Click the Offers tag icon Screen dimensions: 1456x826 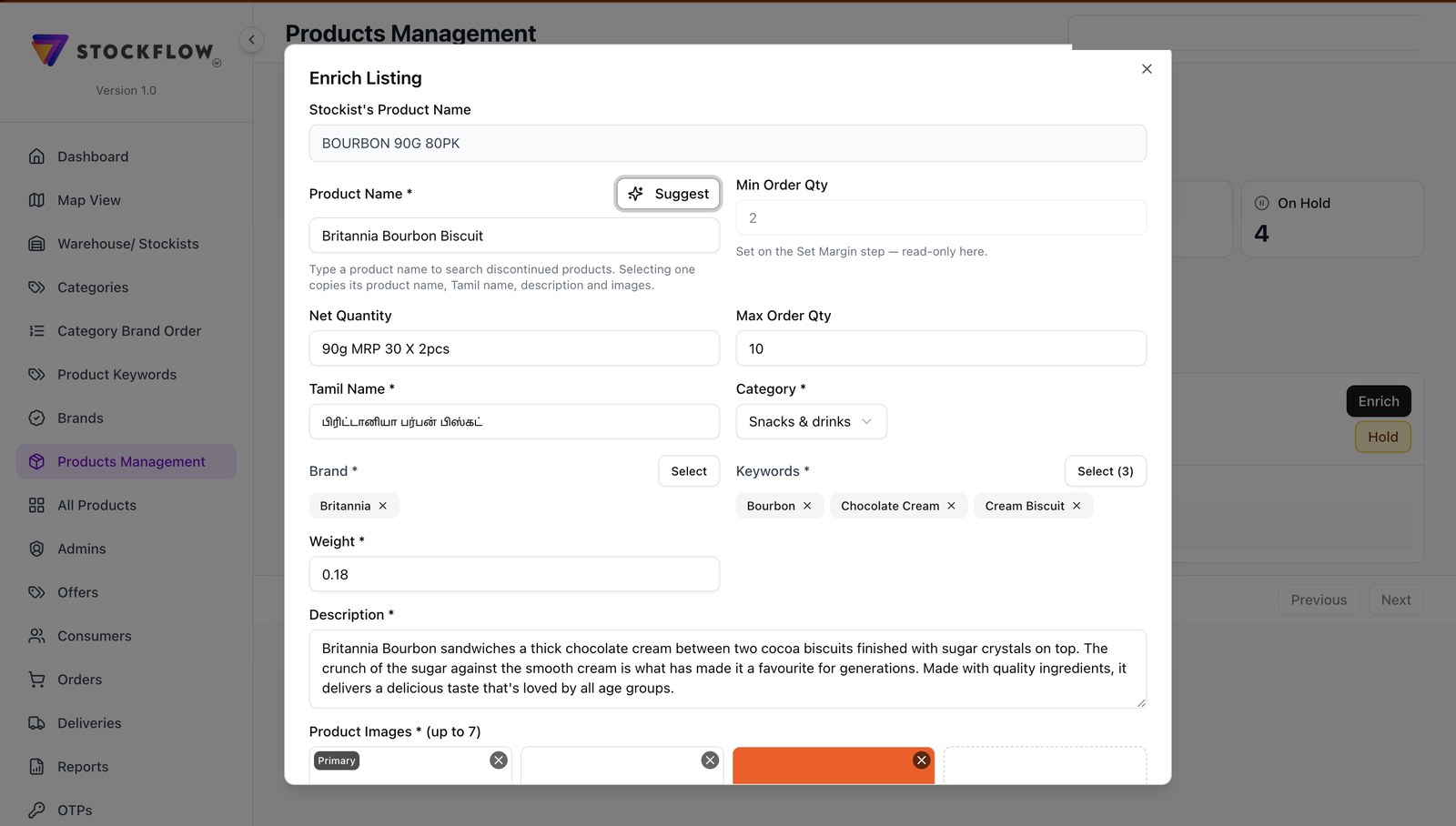pos(36,593)
